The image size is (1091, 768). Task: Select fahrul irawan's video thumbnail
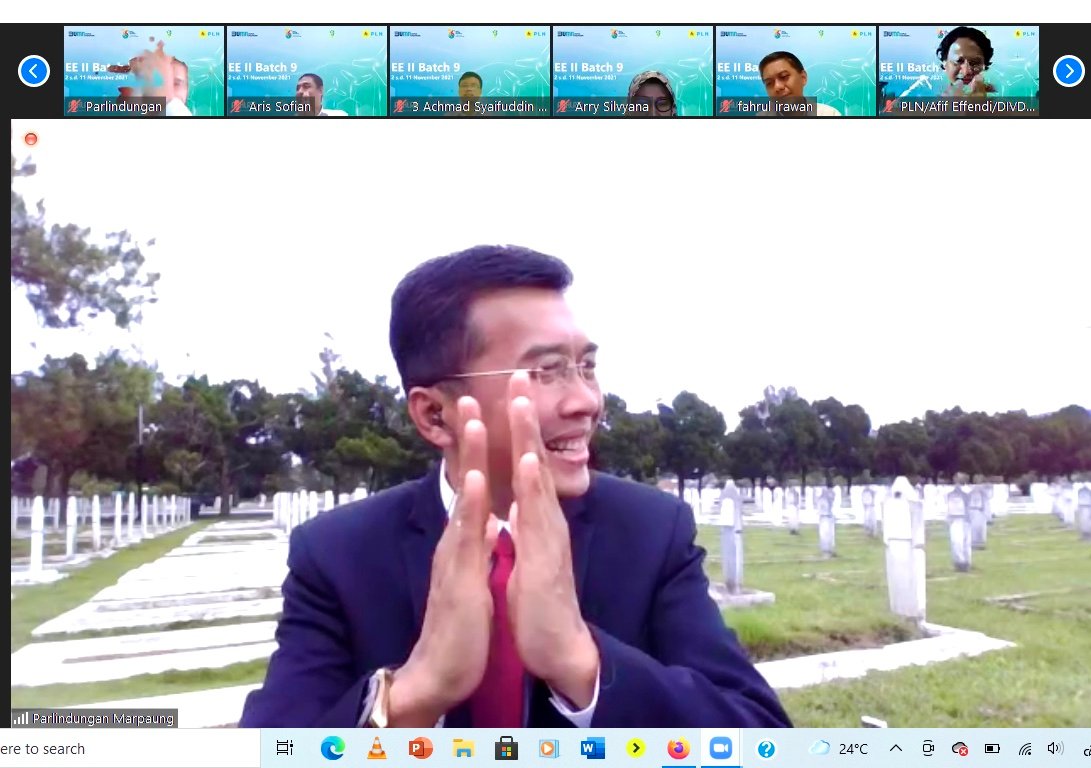point(796,71)
